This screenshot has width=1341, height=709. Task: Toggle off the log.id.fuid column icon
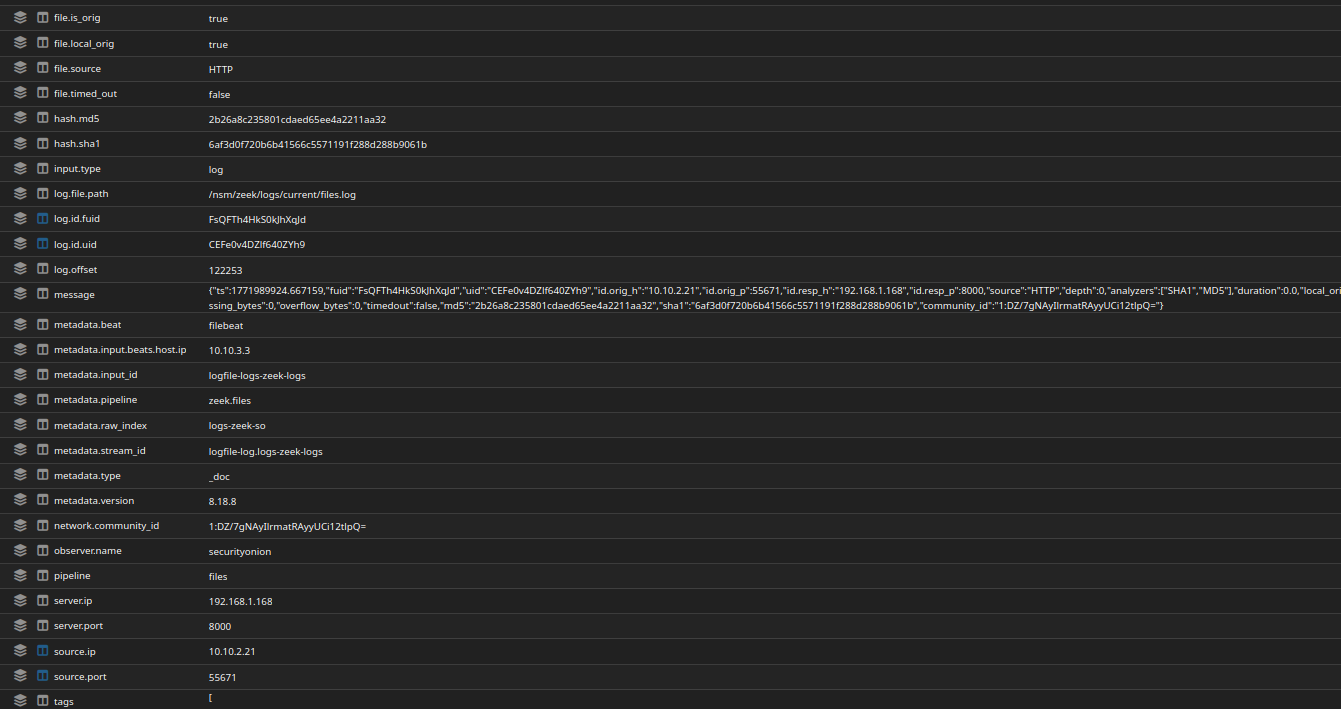pyautogui.click(x=42, y=219)
